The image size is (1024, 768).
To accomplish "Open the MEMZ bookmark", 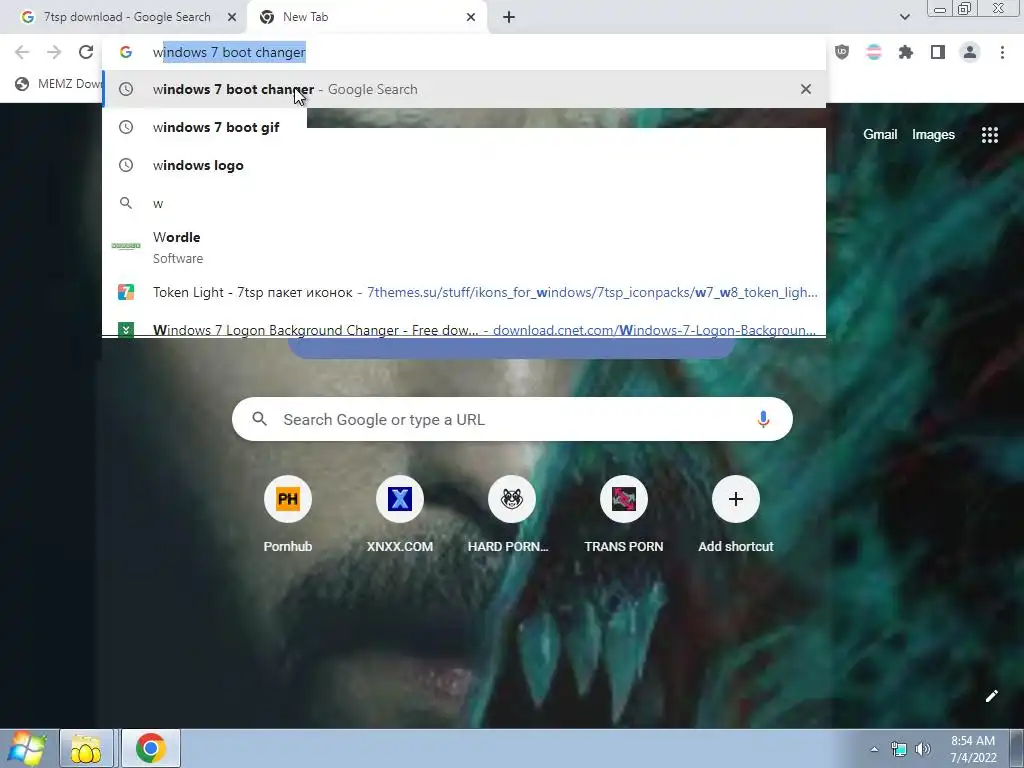I will 57,84.
